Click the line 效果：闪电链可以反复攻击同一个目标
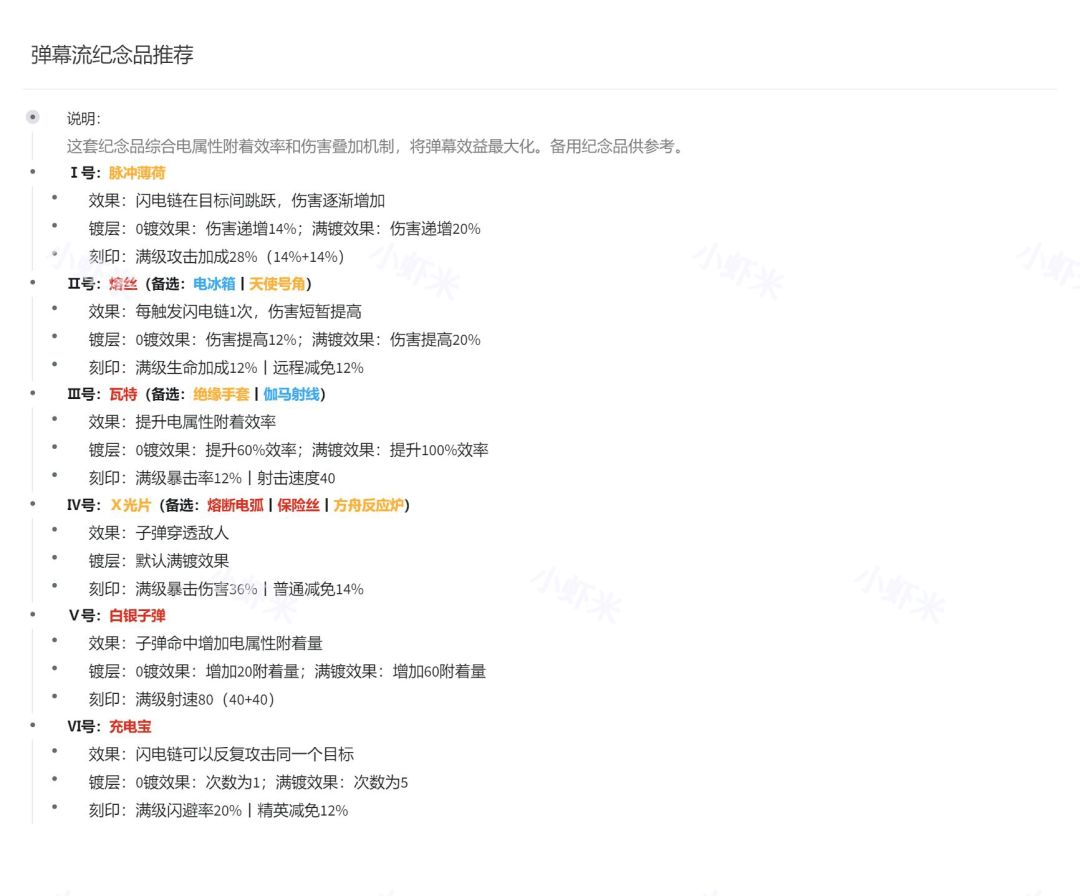Viewport: 1080px width, 896px height. (x=221, y=755)
